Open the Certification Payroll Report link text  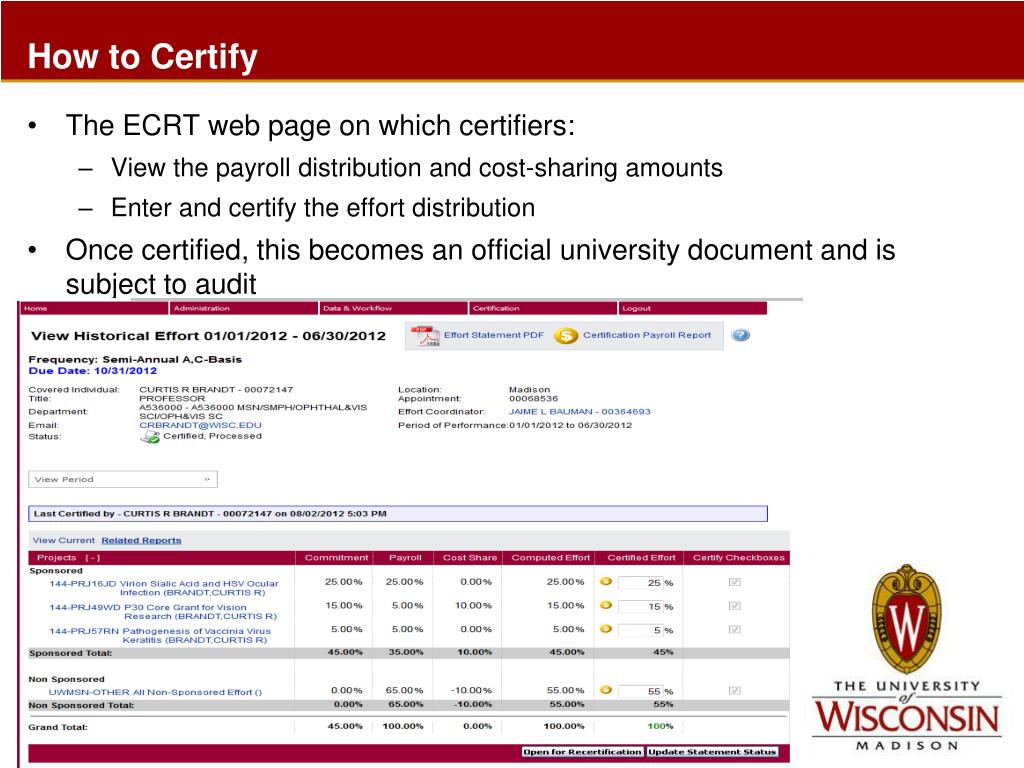(647, 335)
